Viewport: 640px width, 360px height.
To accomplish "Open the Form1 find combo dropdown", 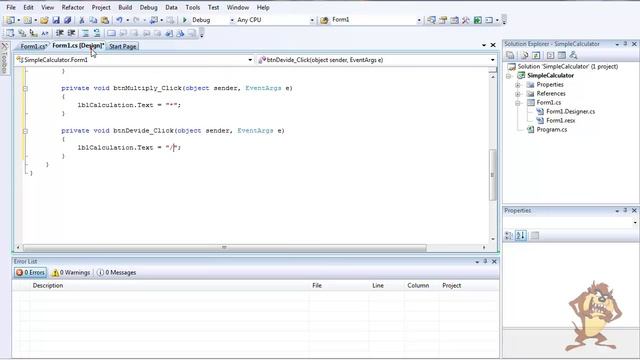I will pos(419,20).
